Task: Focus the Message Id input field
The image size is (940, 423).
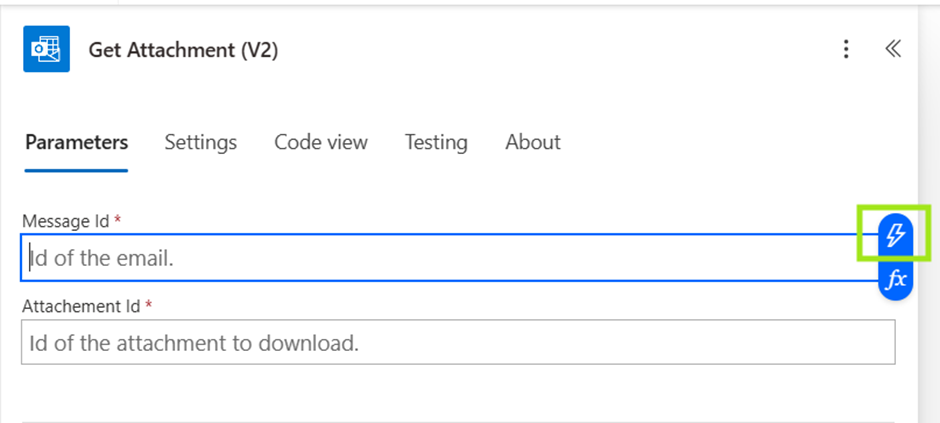Action: (440, 258)
